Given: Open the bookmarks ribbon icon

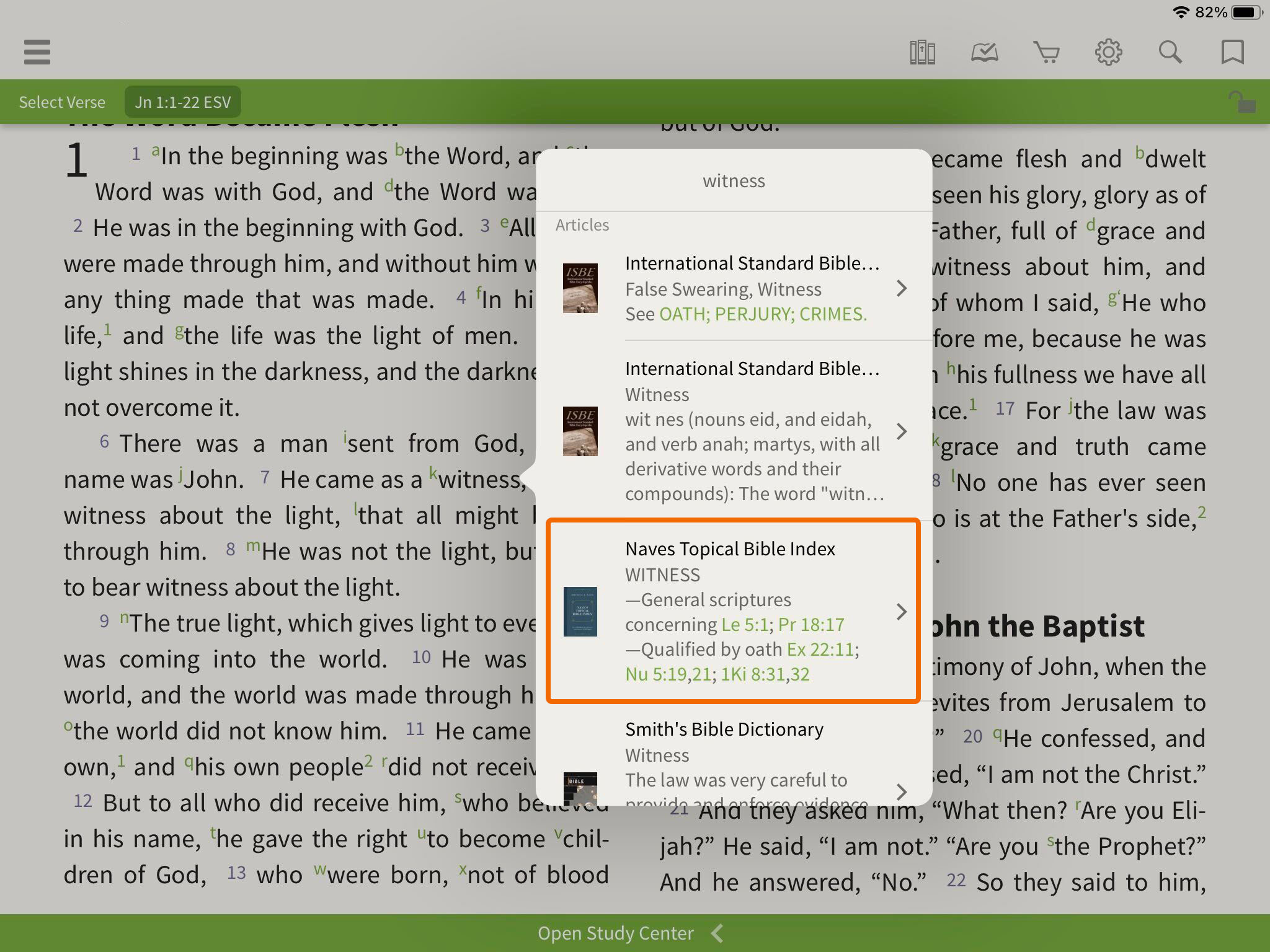Looking at the screenshot, I should point(1232,52).
